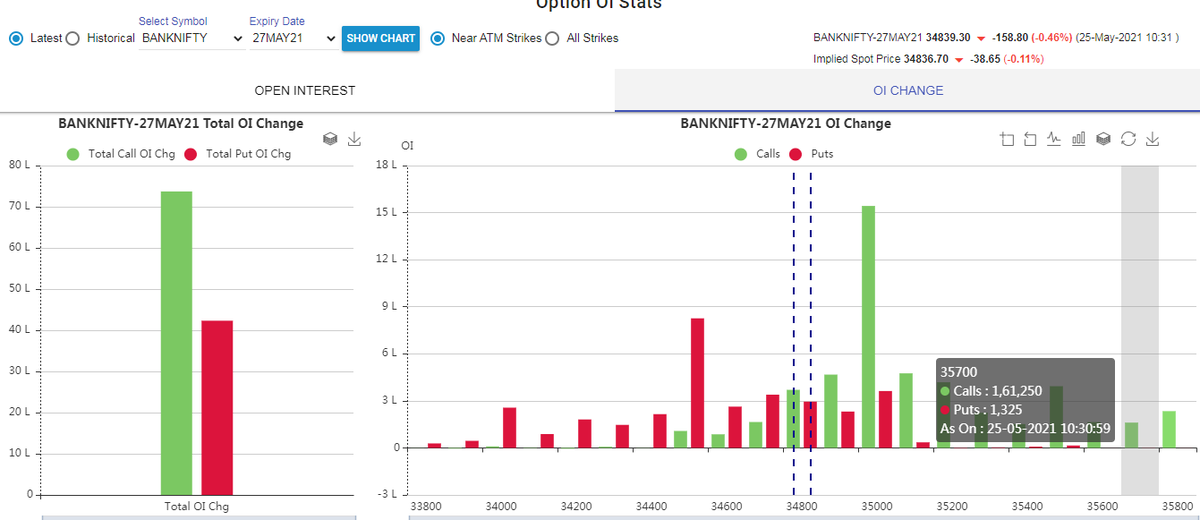Click the Expiry Date label
Screen dimensions: 1200x520
pos(277,21)
